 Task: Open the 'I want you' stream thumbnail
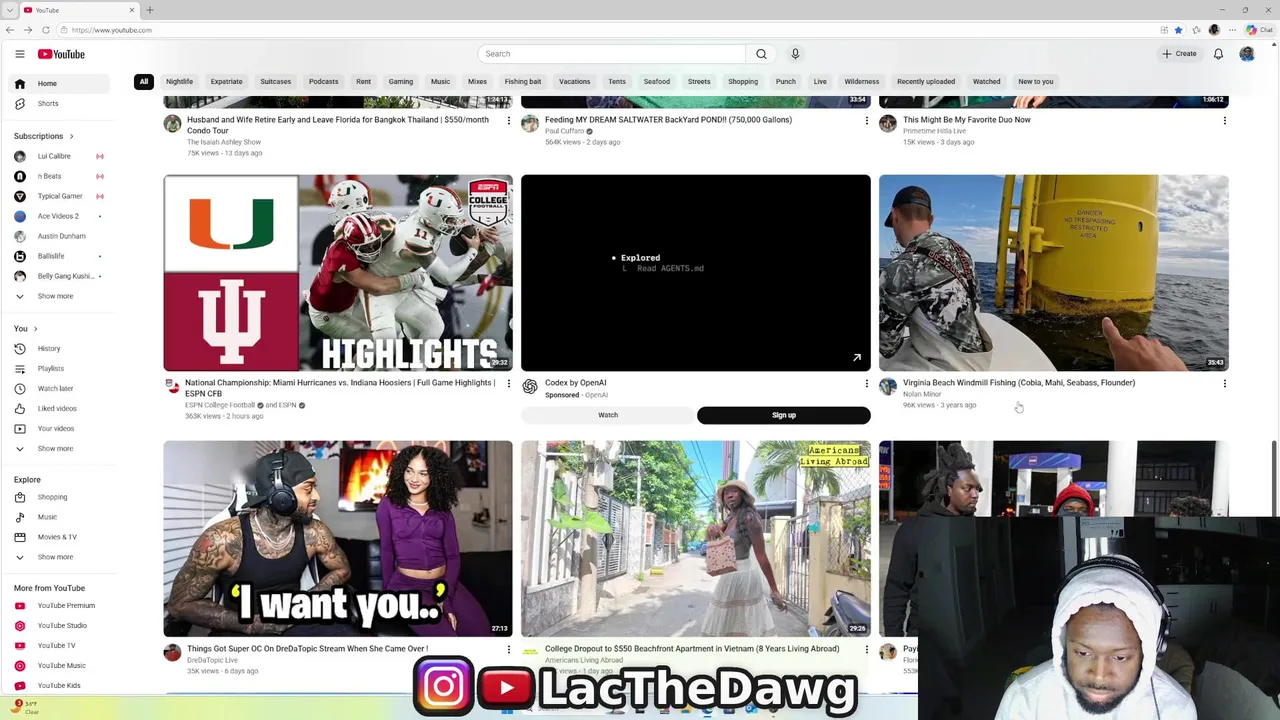click(x=338, y=538)
